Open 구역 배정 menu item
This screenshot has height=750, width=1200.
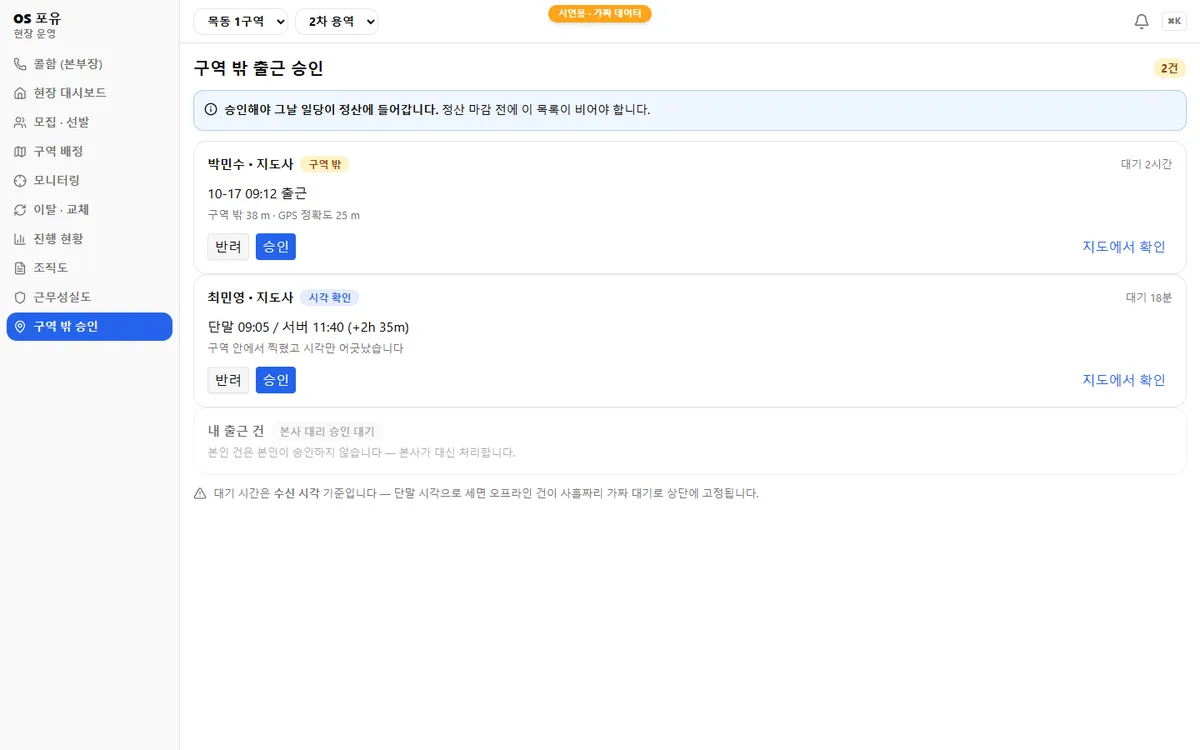(x=90, y=151)
